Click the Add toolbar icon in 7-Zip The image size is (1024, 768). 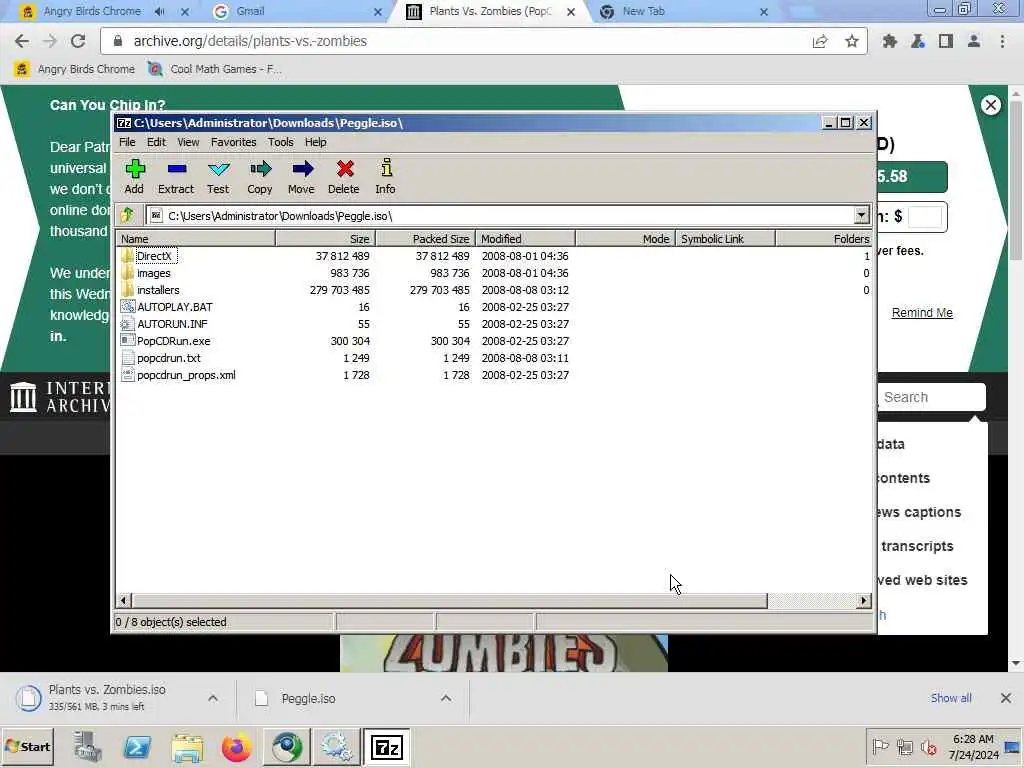pyautogui.click(x=134, y=176)
